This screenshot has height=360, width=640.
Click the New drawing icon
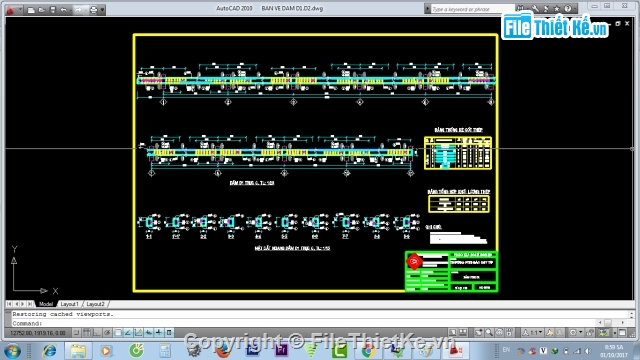click(x=31, y=10)
